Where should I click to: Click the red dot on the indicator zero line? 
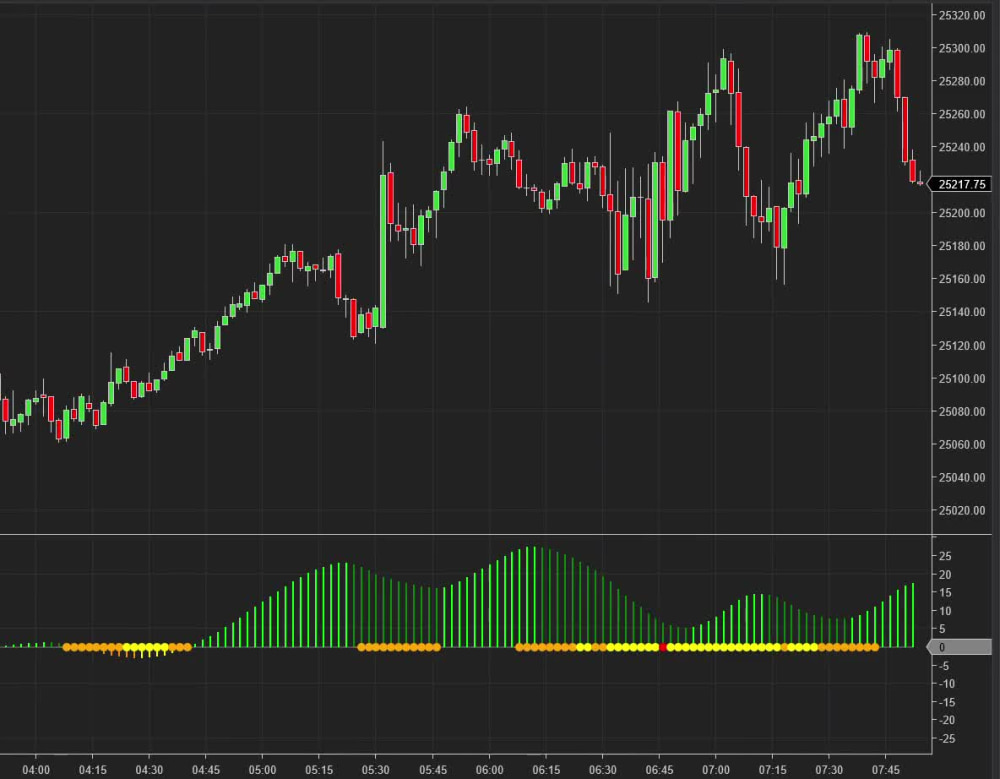click(x=663, y=647)
